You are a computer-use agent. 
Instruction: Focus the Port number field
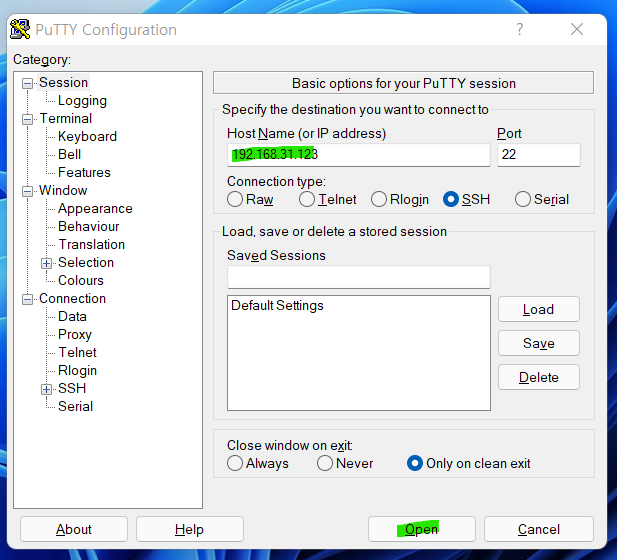[539, 155]
